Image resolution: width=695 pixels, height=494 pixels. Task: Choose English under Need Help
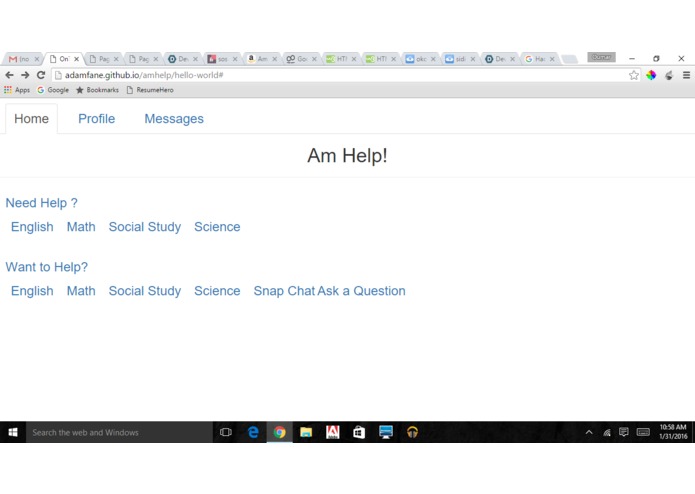click(x=32, y=227)
